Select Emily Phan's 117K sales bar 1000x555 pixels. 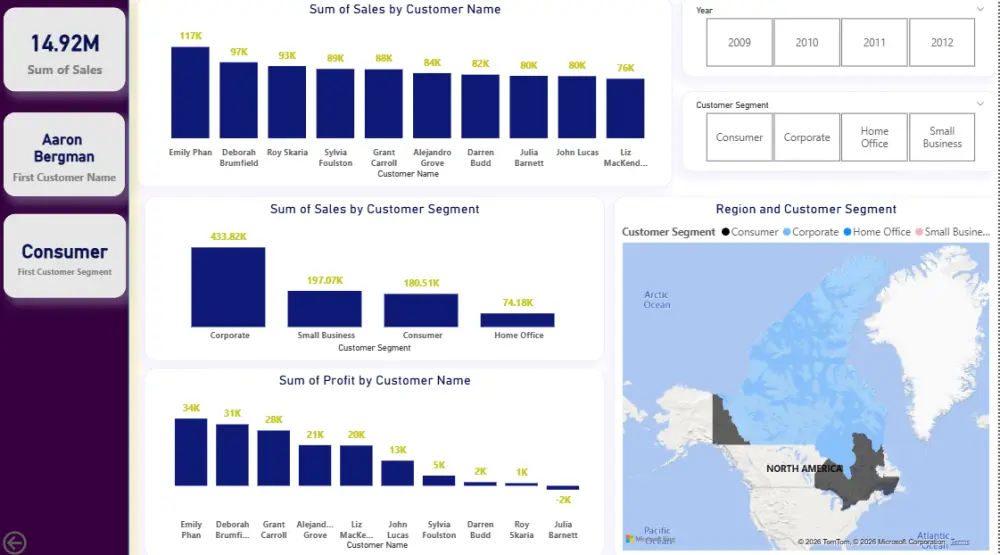pos(190,92)
